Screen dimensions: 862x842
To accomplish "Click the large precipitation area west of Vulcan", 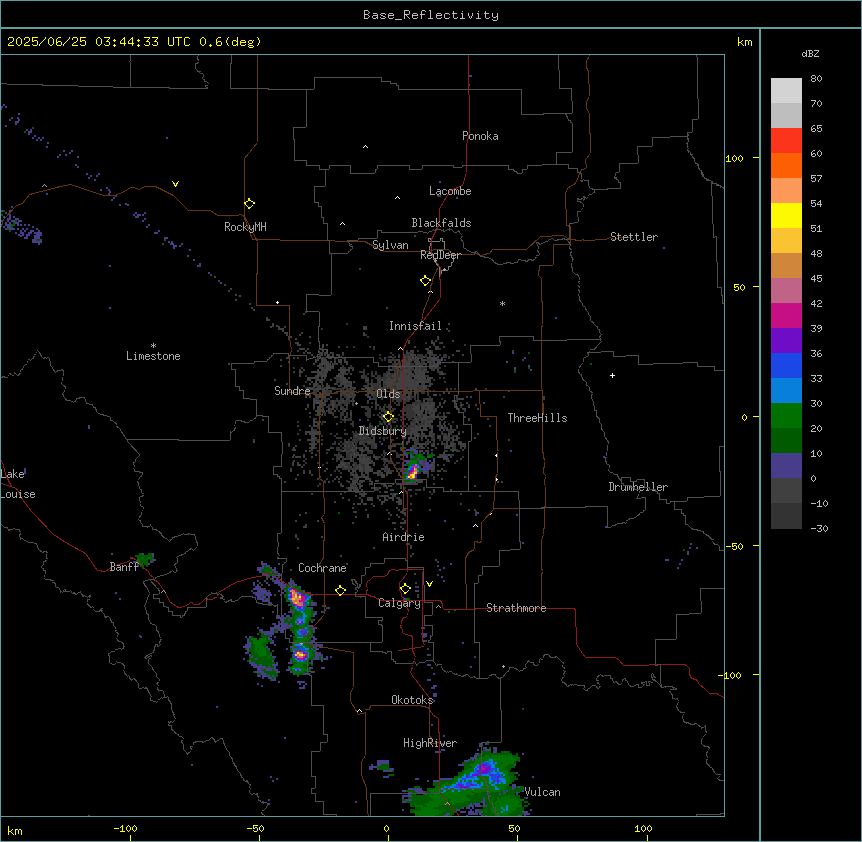I will [473, 782].
